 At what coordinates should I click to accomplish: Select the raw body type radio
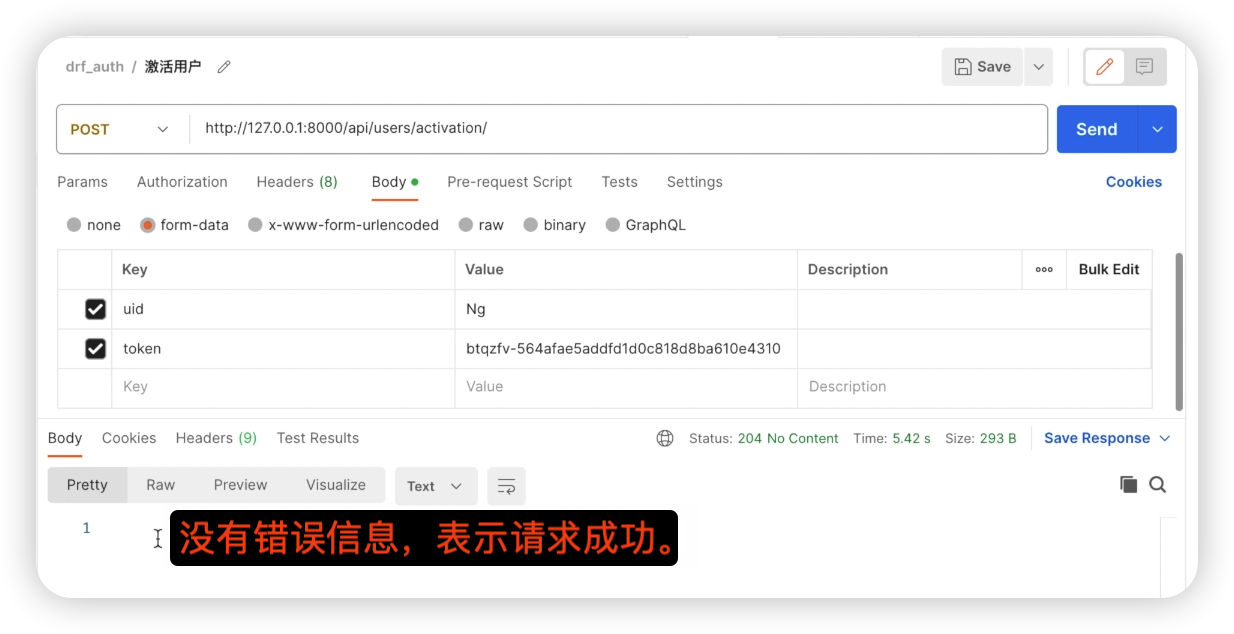(x=466, y=225)
